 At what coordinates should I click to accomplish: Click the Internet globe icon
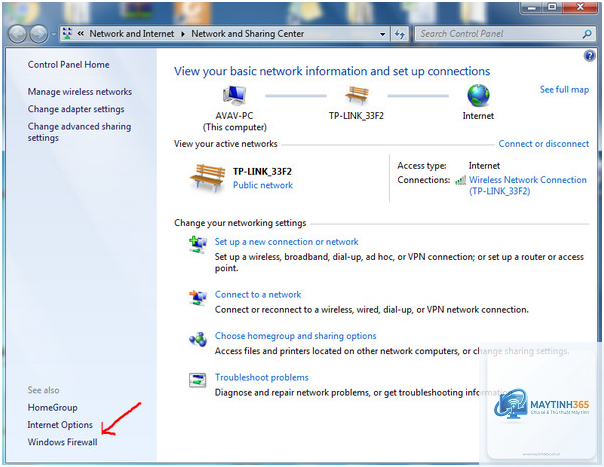[478, 95]
